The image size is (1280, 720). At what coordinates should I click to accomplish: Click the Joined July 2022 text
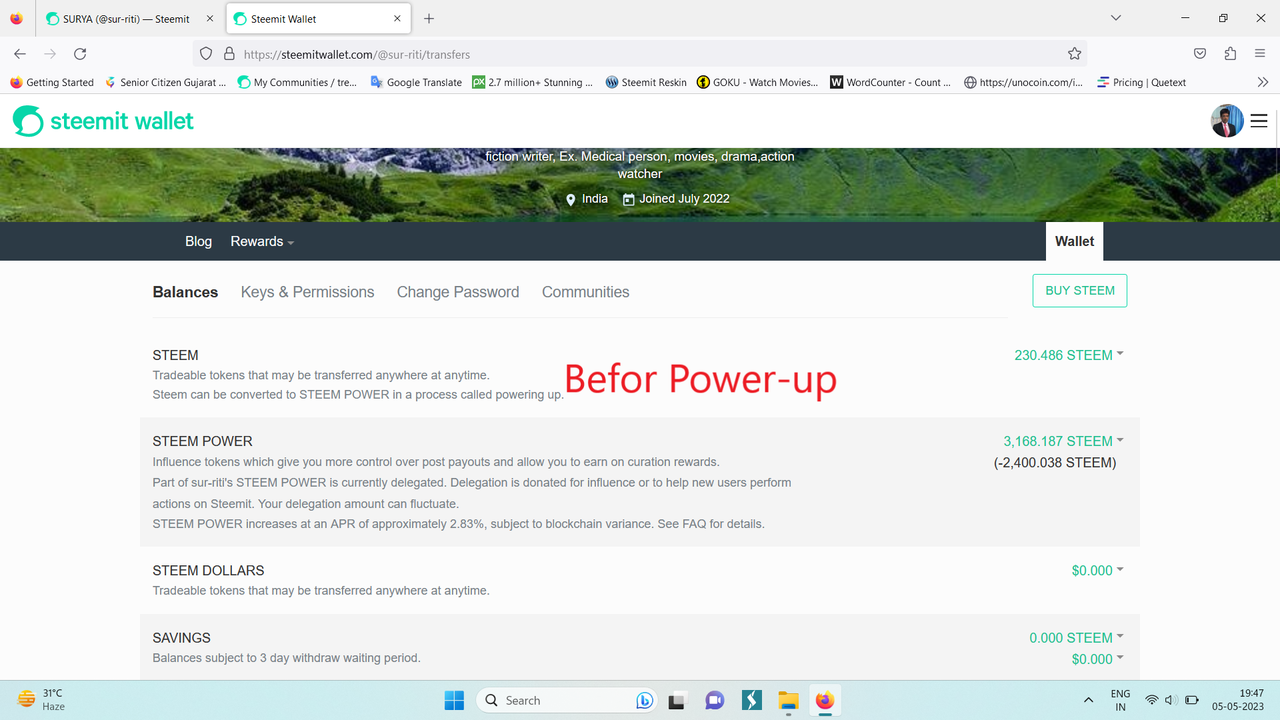tap(685, 198)
